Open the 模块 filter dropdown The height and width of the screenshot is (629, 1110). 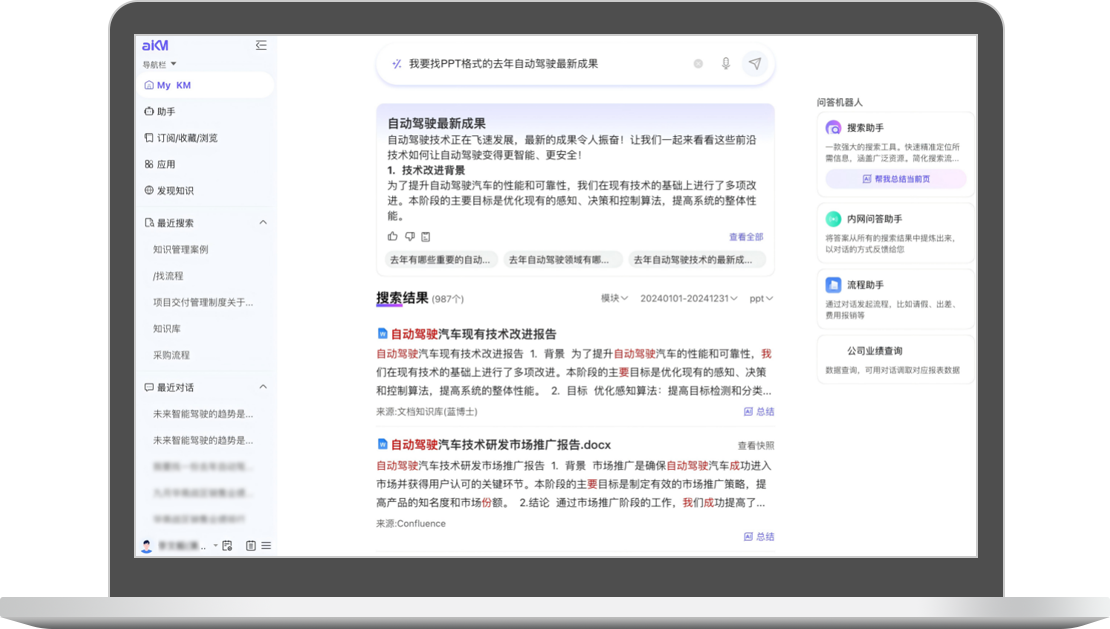tap(614, 298)
